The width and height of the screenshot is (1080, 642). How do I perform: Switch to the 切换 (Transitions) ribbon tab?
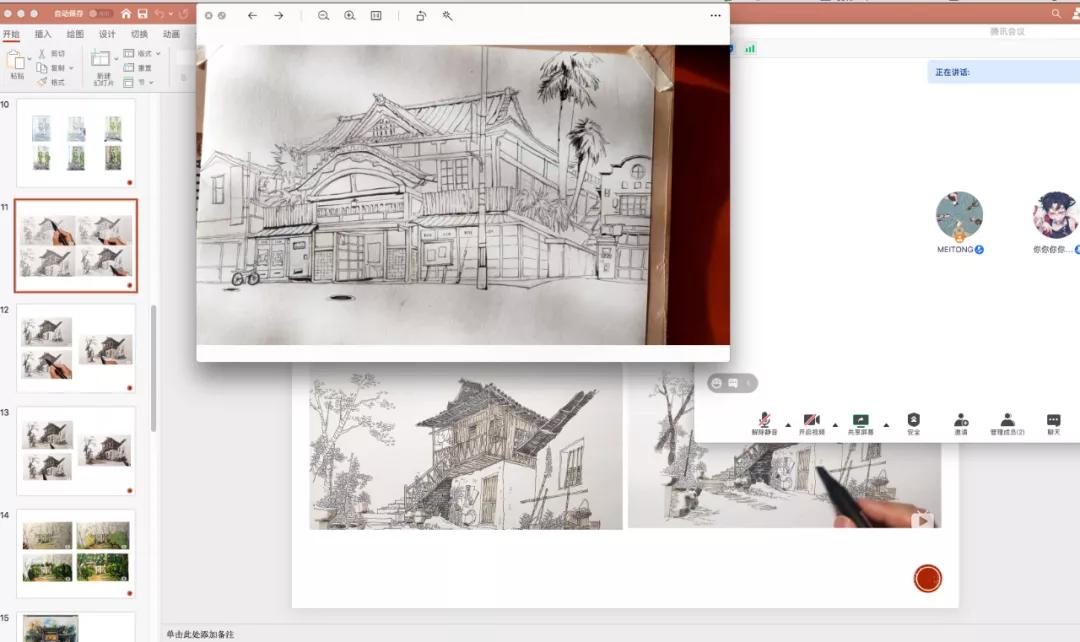click(x=136, y=33)
